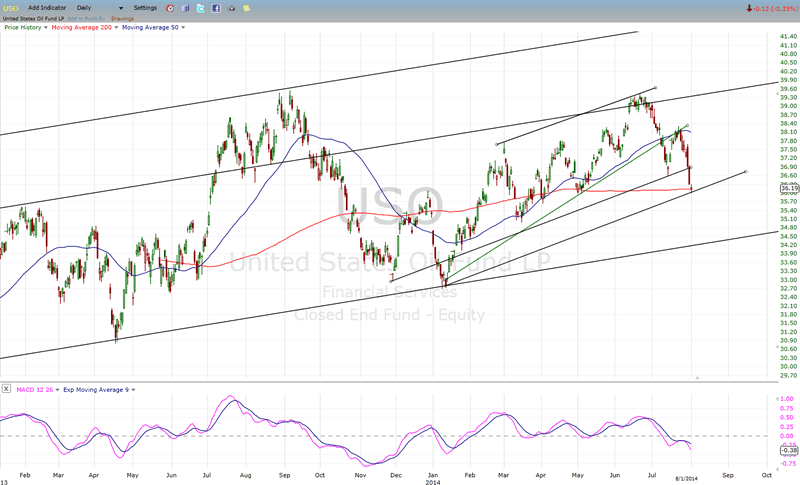Click the Oct label at far right of axis
Viewport: 800px width, 485px height.
click(767, 475)
